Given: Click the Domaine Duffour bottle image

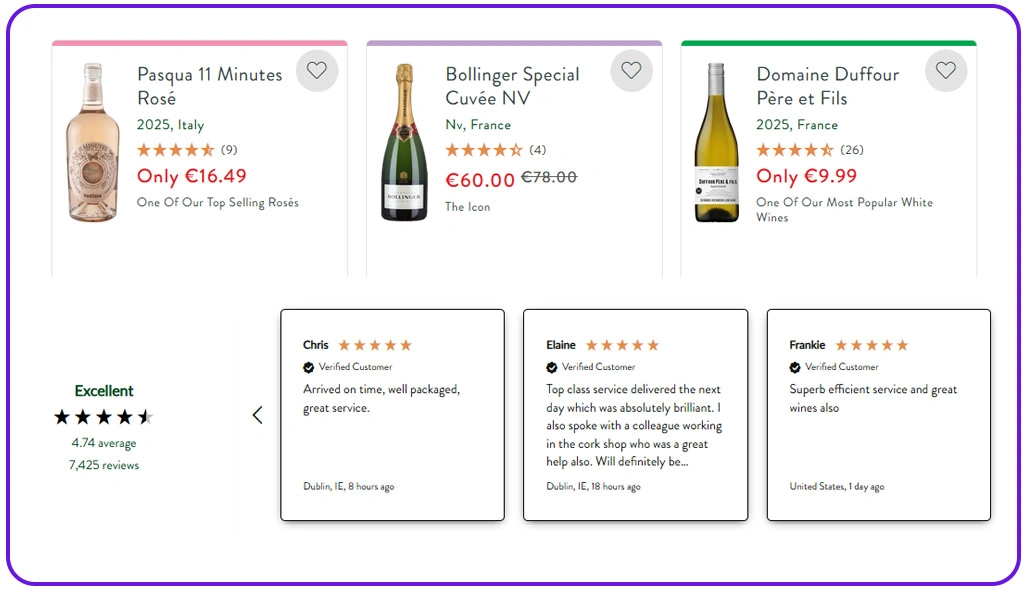Looking at the screenshot, I should coord(715,145).
